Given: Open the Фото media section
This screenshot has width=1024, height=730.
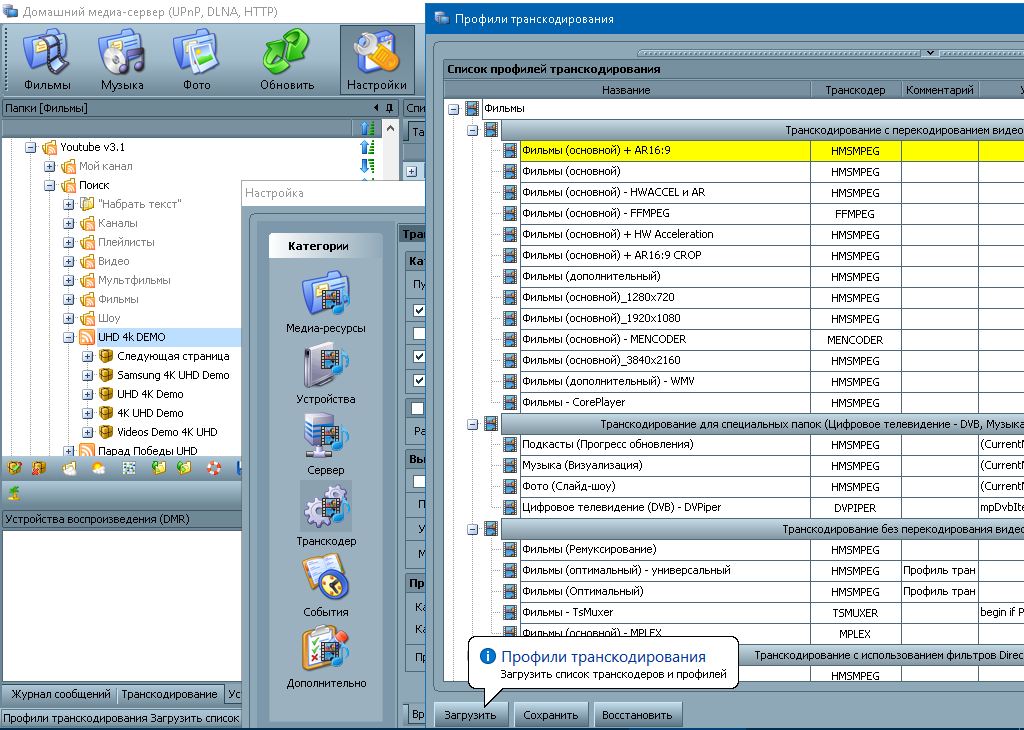Looking at the screenshot, I should click(x=196, y=60).
